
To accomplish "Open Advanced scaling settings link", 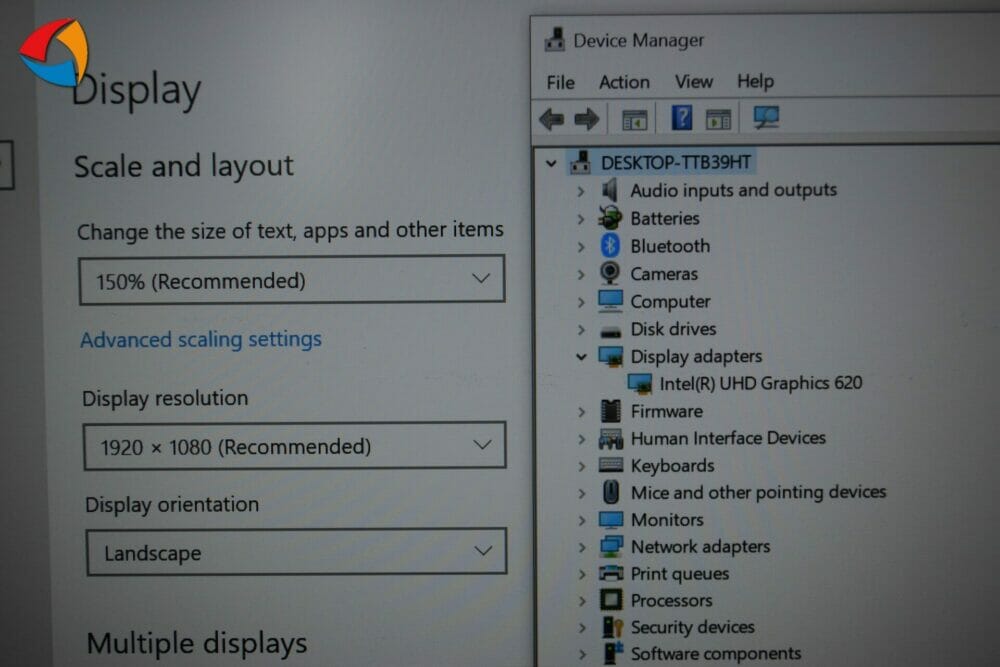I will click(201, 339).
